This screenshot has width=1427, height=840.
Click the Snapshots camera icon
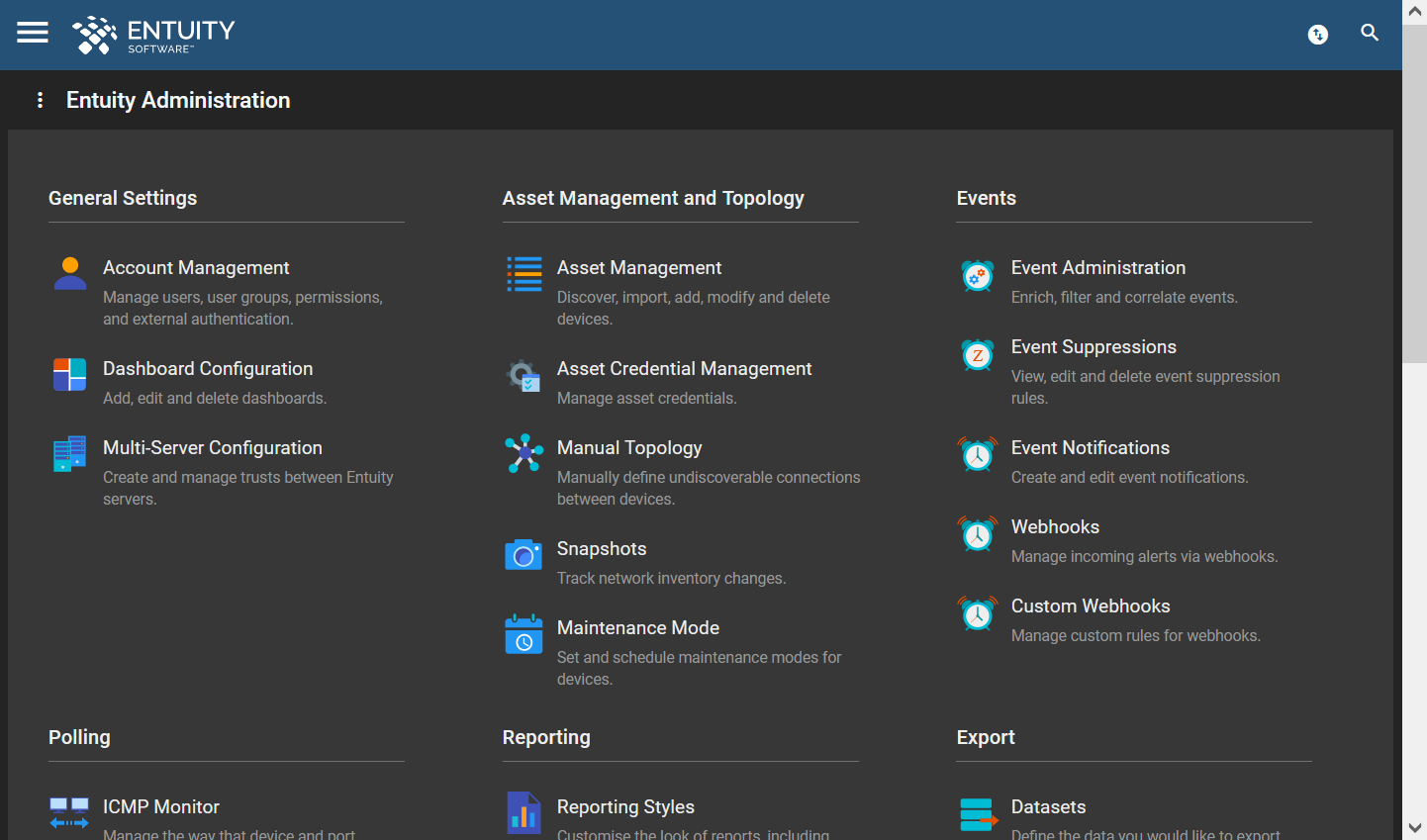click(524, 555)
